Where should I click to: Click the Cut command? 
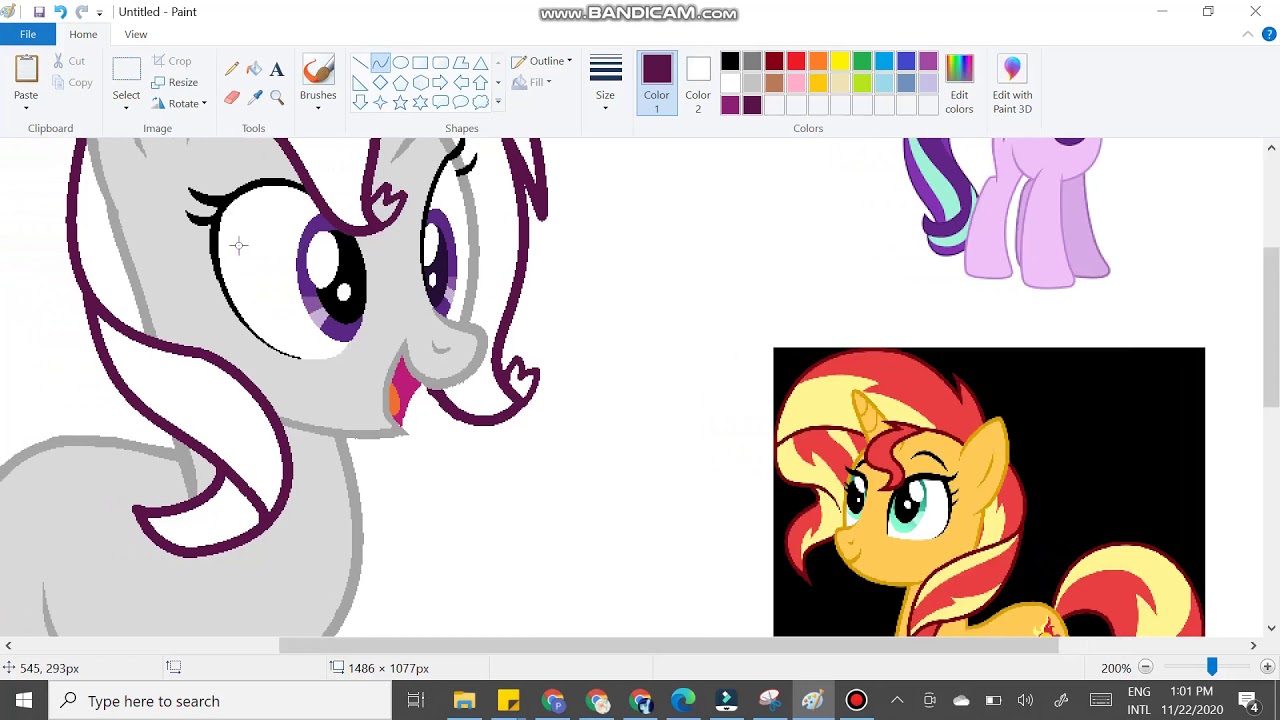click(x=69, y=61)
